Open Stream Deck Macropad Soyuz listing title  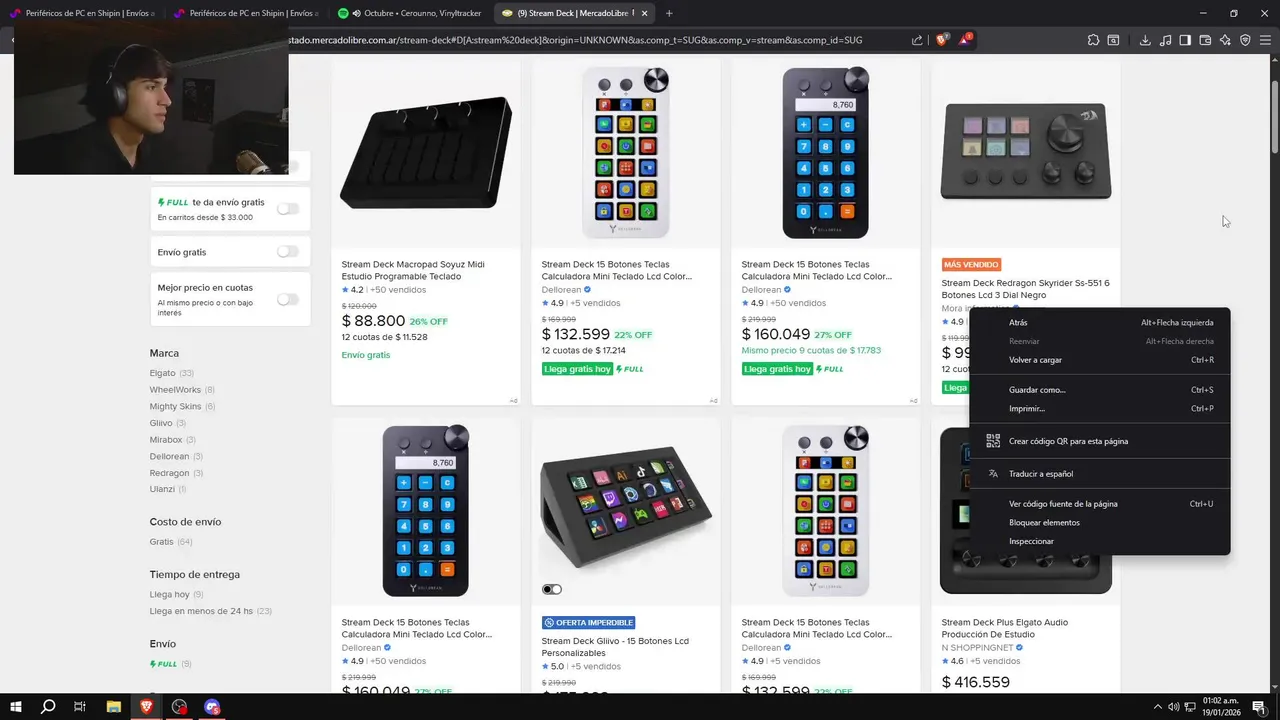(413, 270)
